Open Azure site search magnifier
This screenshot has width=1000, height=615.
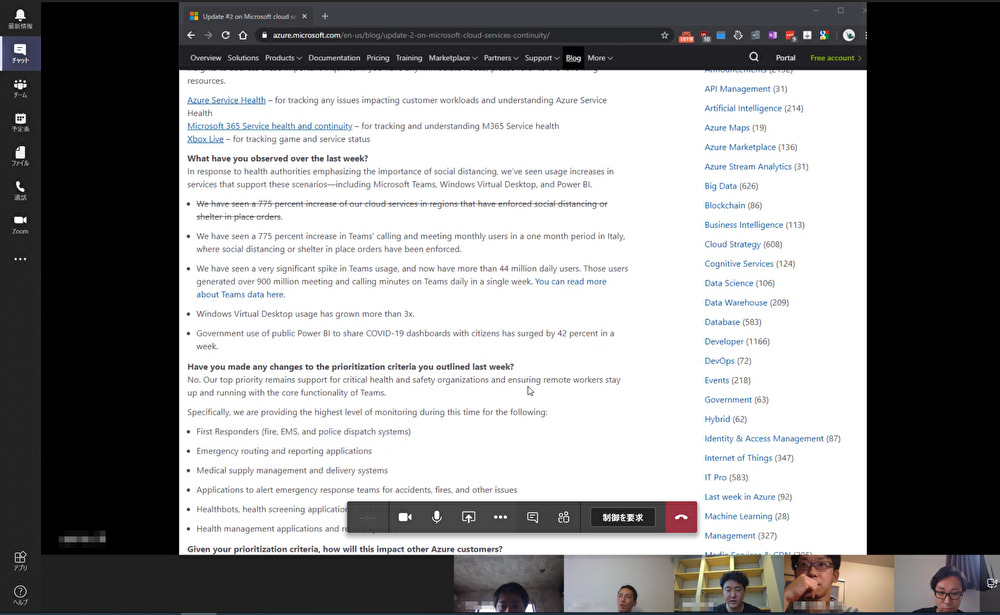coord(754,57)
